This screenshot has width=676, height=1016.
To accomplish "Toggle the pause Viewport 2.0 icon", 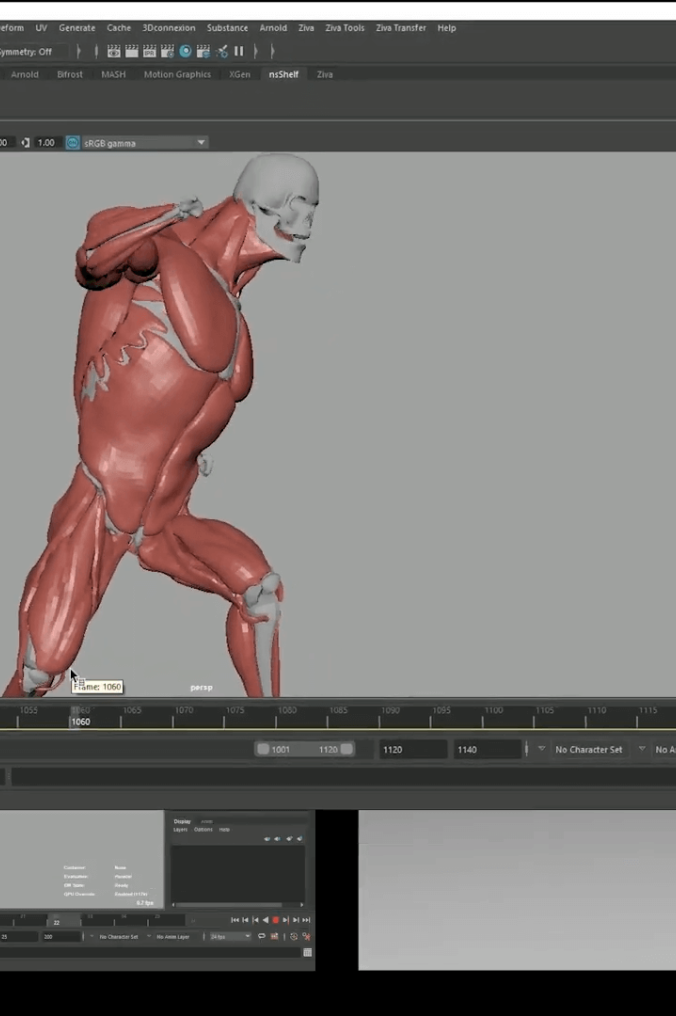I will [x=239, y=51].
